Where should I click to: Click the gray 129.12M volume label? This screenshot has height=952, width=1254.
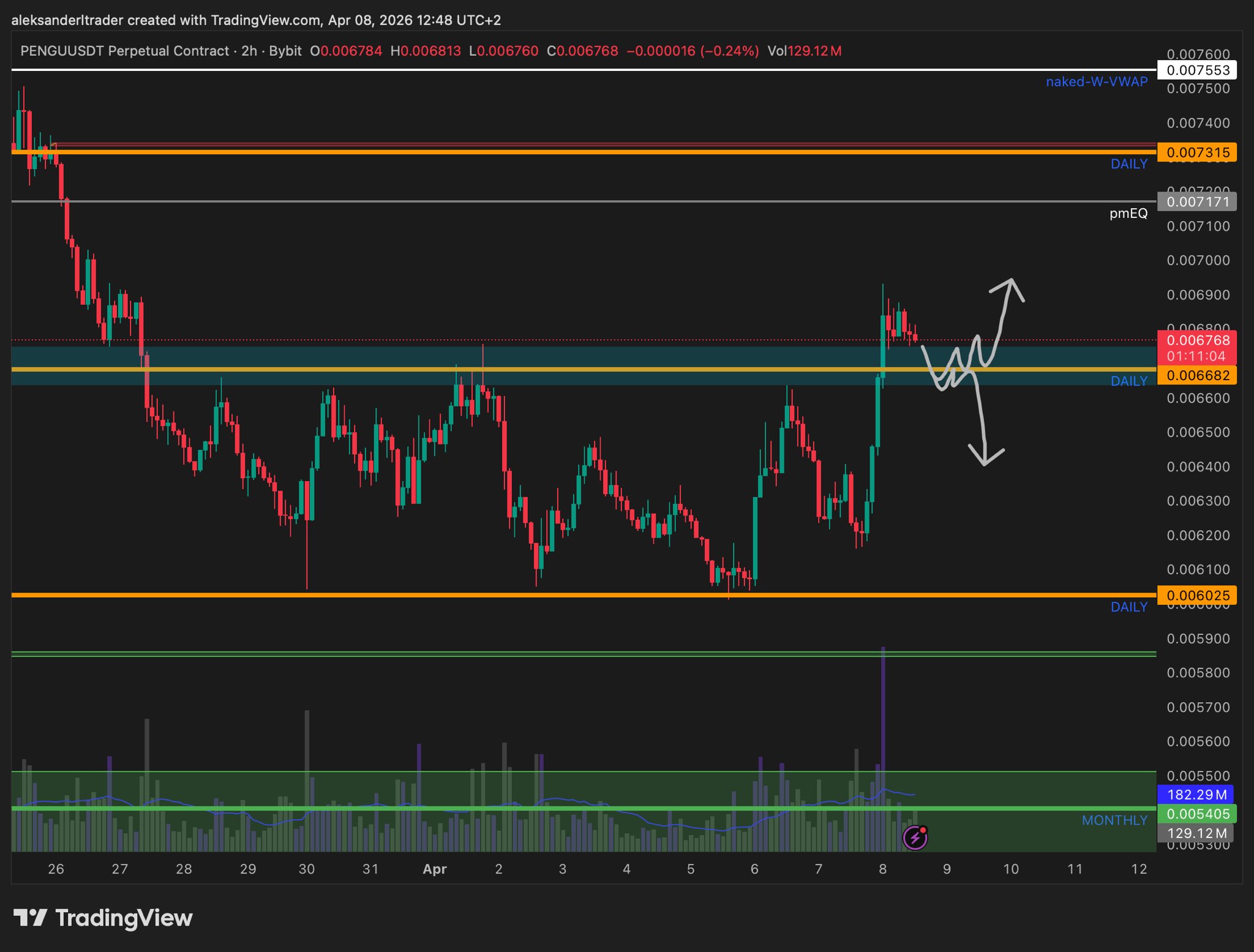coord(1196,833)
